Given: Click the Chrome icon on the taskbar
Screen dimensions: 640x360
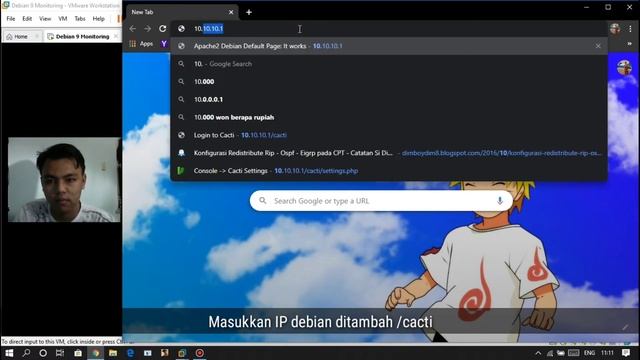Looking at the screenshot, I should [x=96, y=353].
